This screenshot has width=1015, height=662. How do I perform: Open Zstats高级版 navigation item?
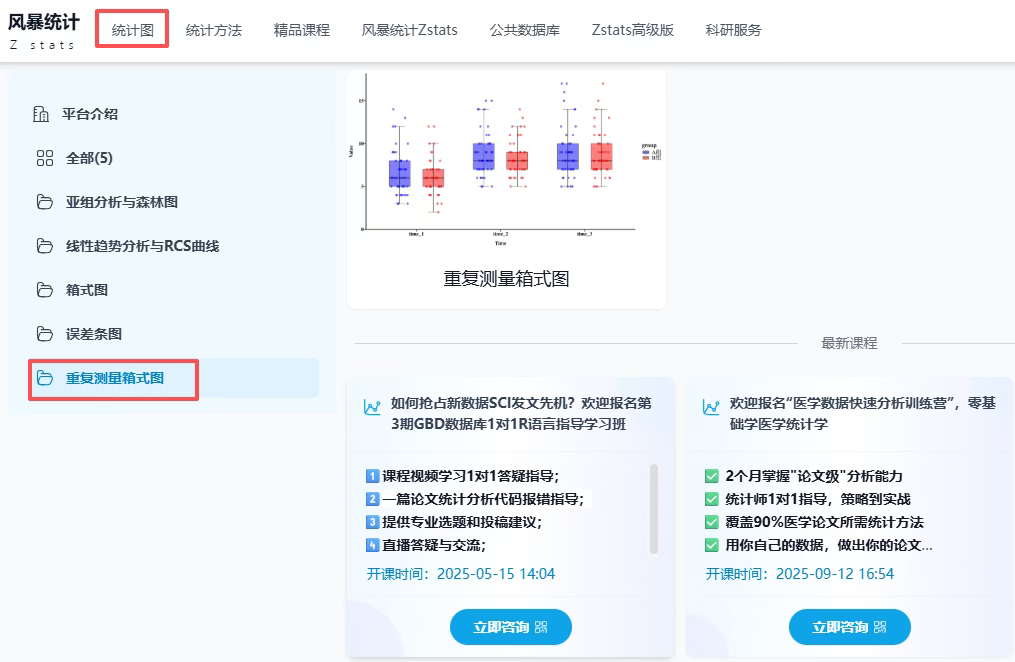coord(632,30)
